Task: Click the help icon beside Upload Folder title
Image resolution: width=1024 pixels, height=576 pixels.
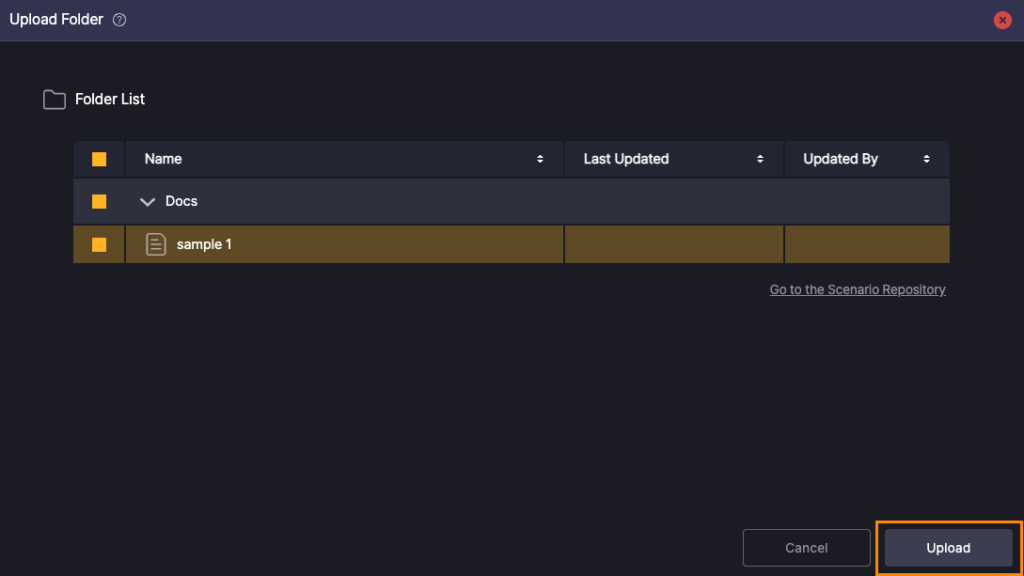Action: pos(120,20)
